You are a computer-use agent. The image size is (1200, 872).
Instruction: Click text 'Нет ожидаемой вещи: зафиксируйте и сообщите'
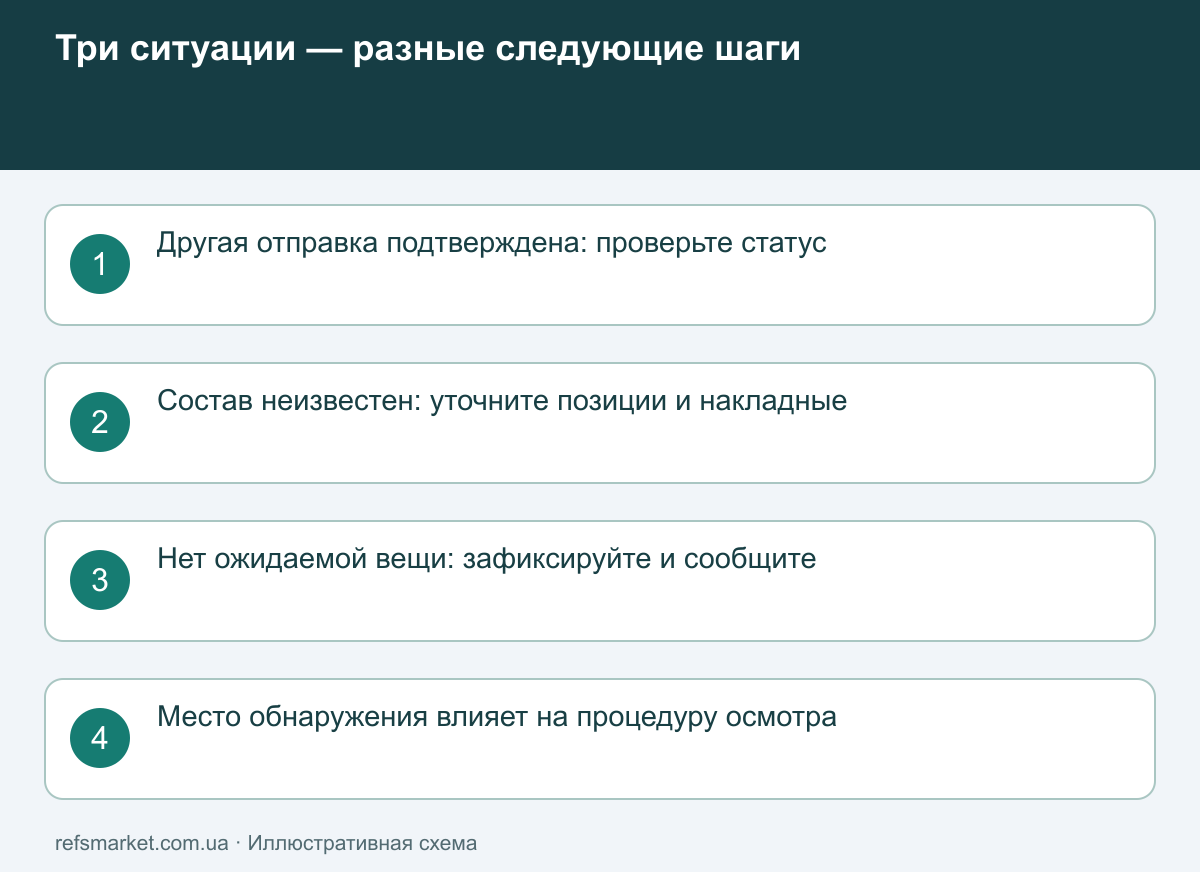(487, 559)
